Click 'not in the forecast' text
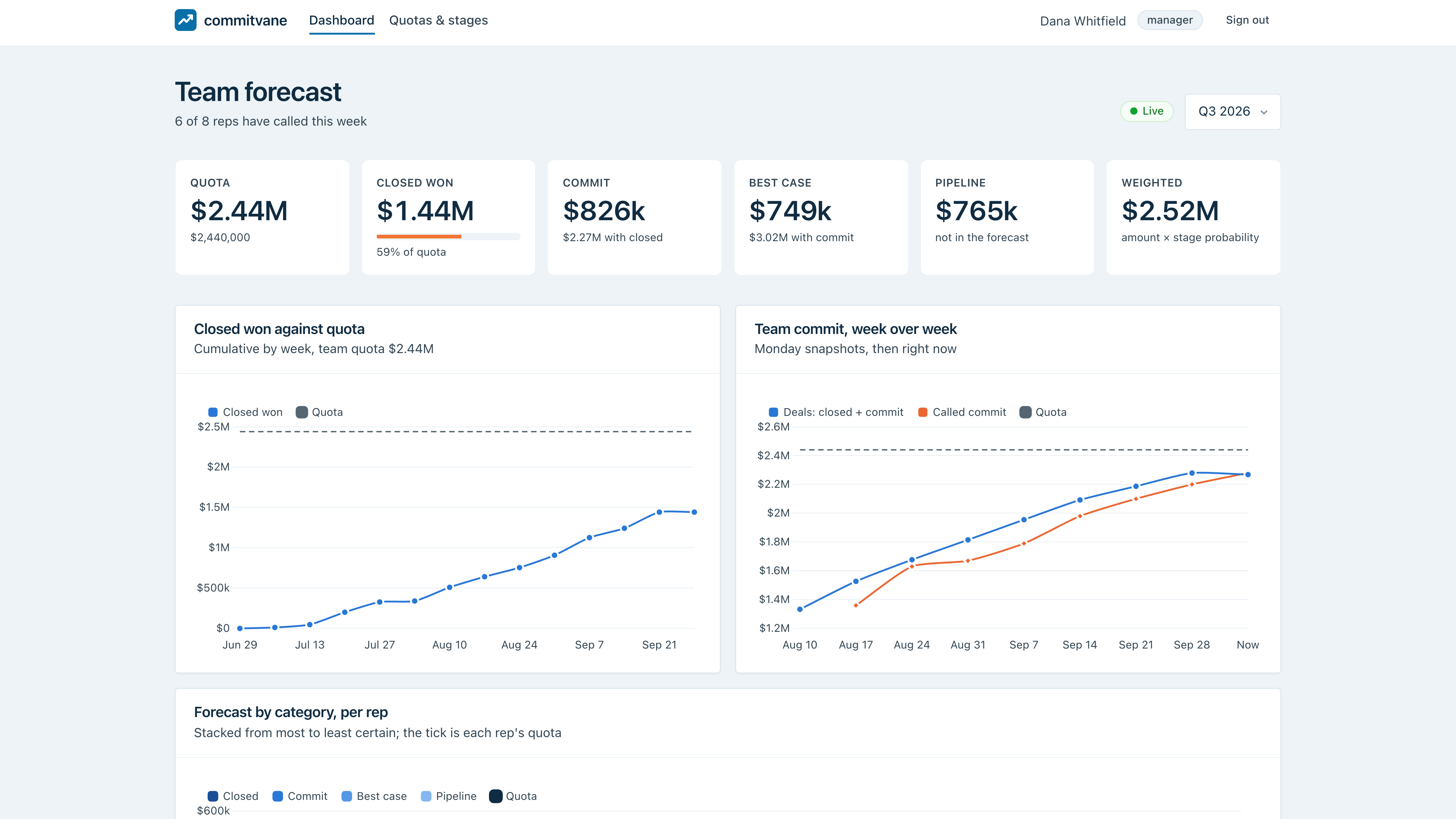This screenshot has height=819, width=1456. (982, 238)
